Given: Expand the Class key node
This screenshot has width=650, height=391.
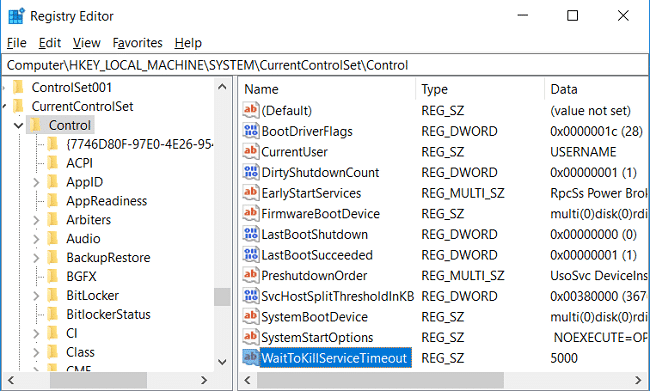Looking at the screenshot, I should 36,352.
